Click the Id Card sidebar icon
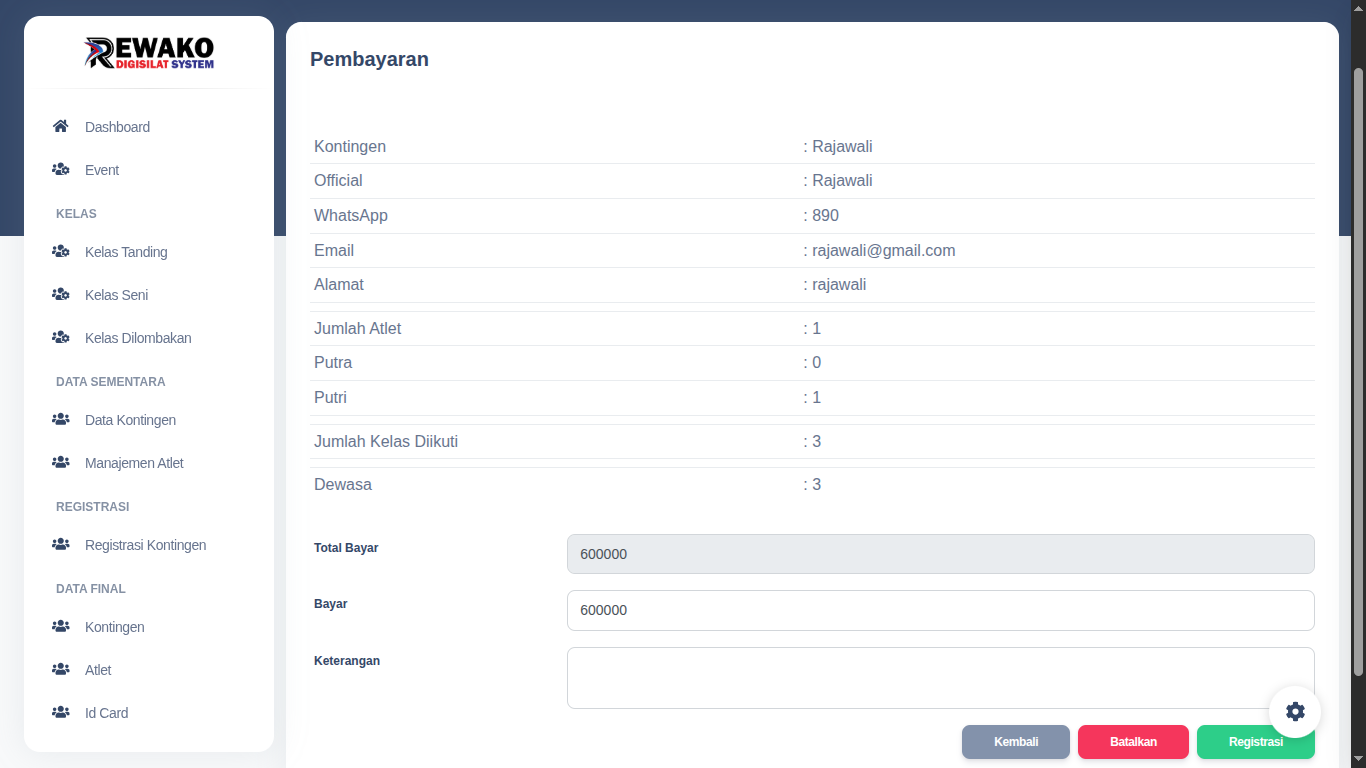Screen dimensions: 1366x768 click(x=61, y=713)
